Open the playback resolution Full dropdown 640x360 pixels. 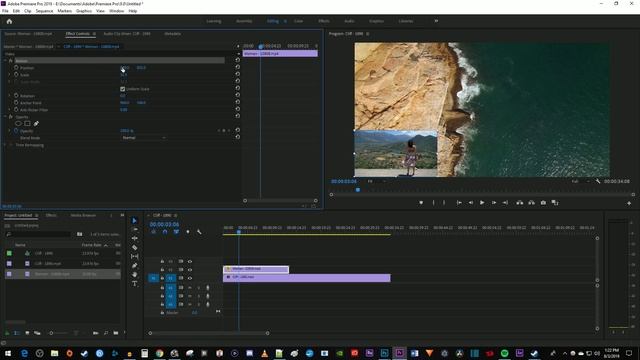point(580,181)
